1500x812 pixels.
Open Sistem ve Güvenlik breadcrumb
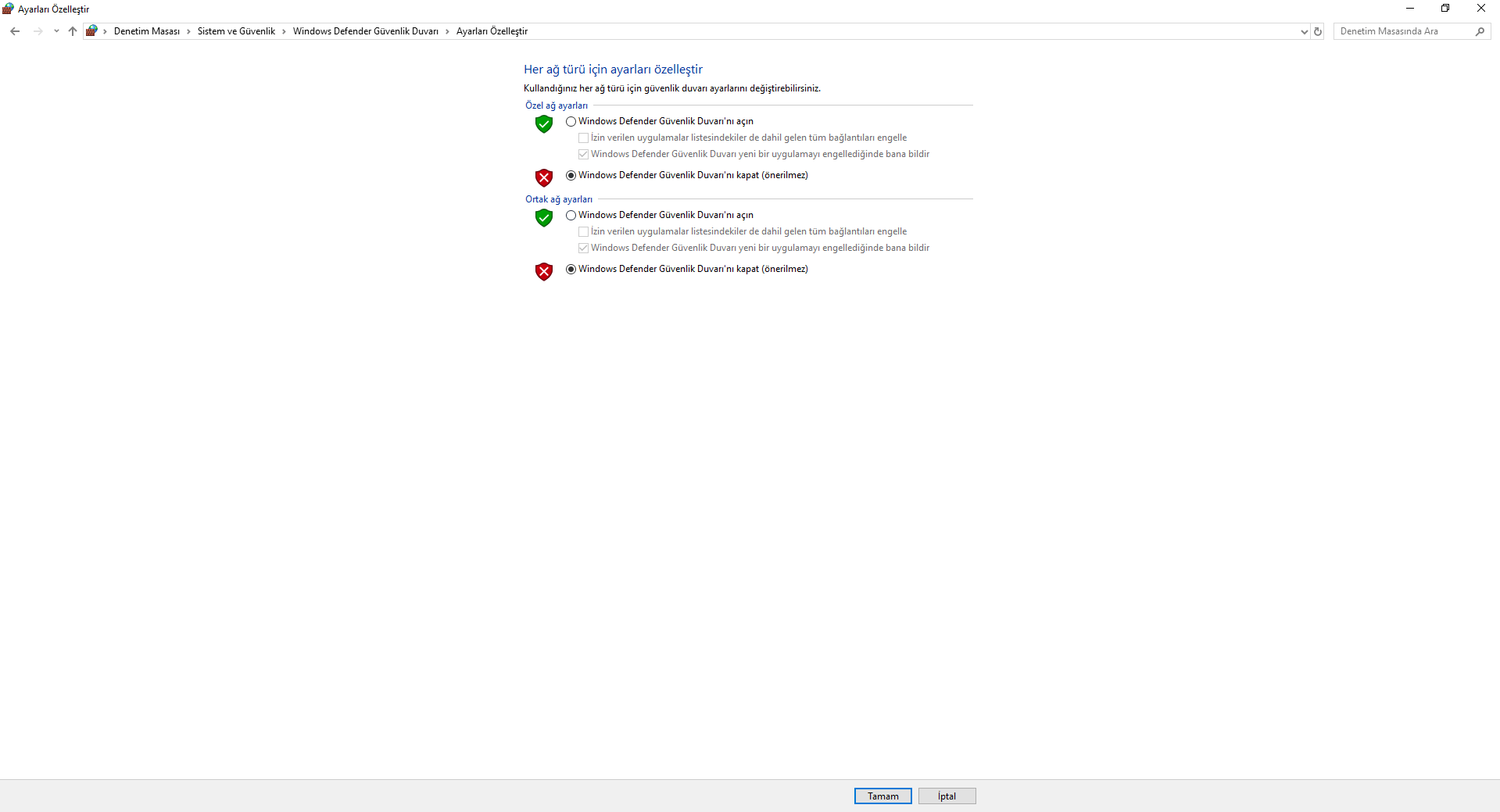pos(236,31)
